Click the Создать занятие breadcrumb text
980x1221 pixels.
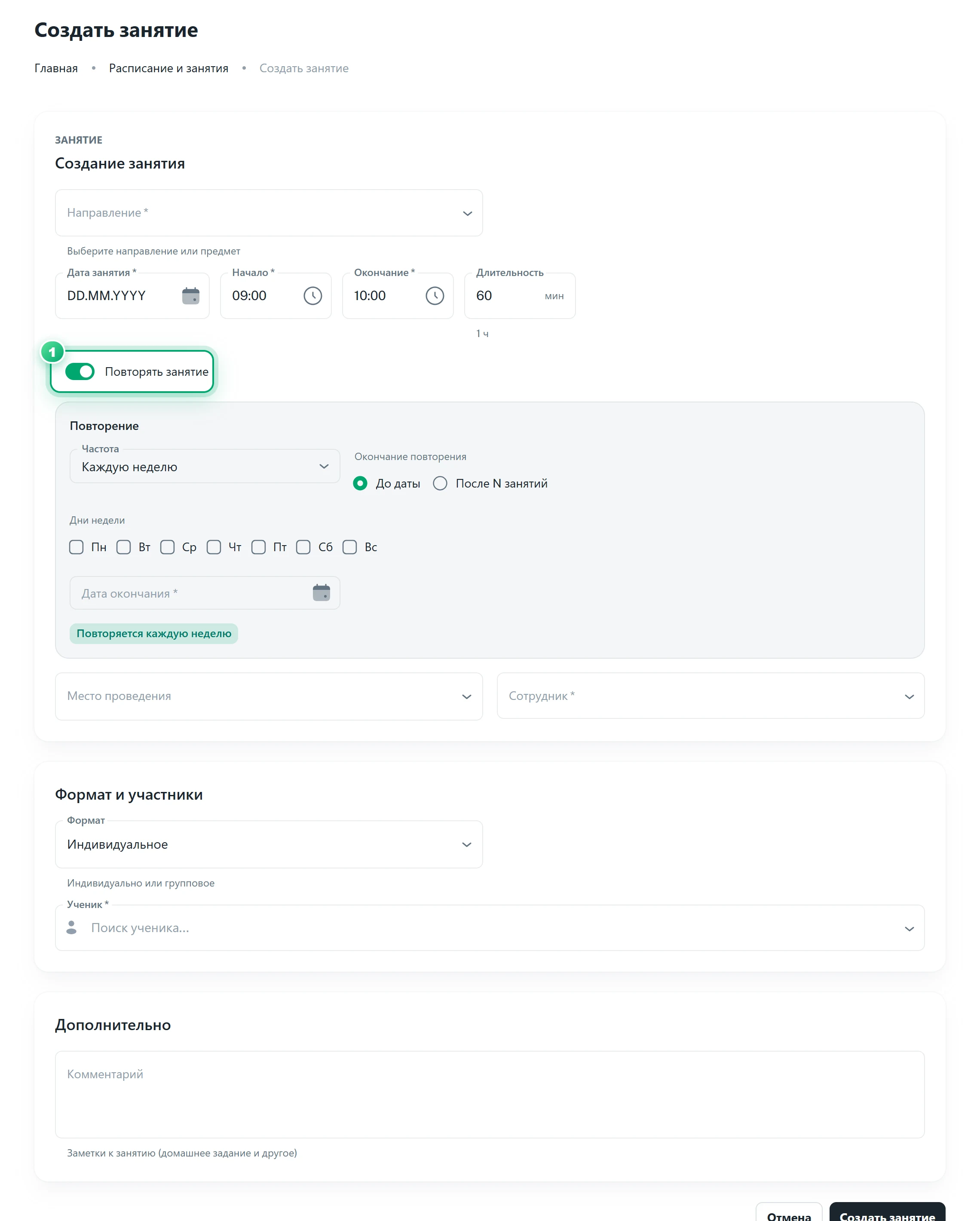point(304,68)
